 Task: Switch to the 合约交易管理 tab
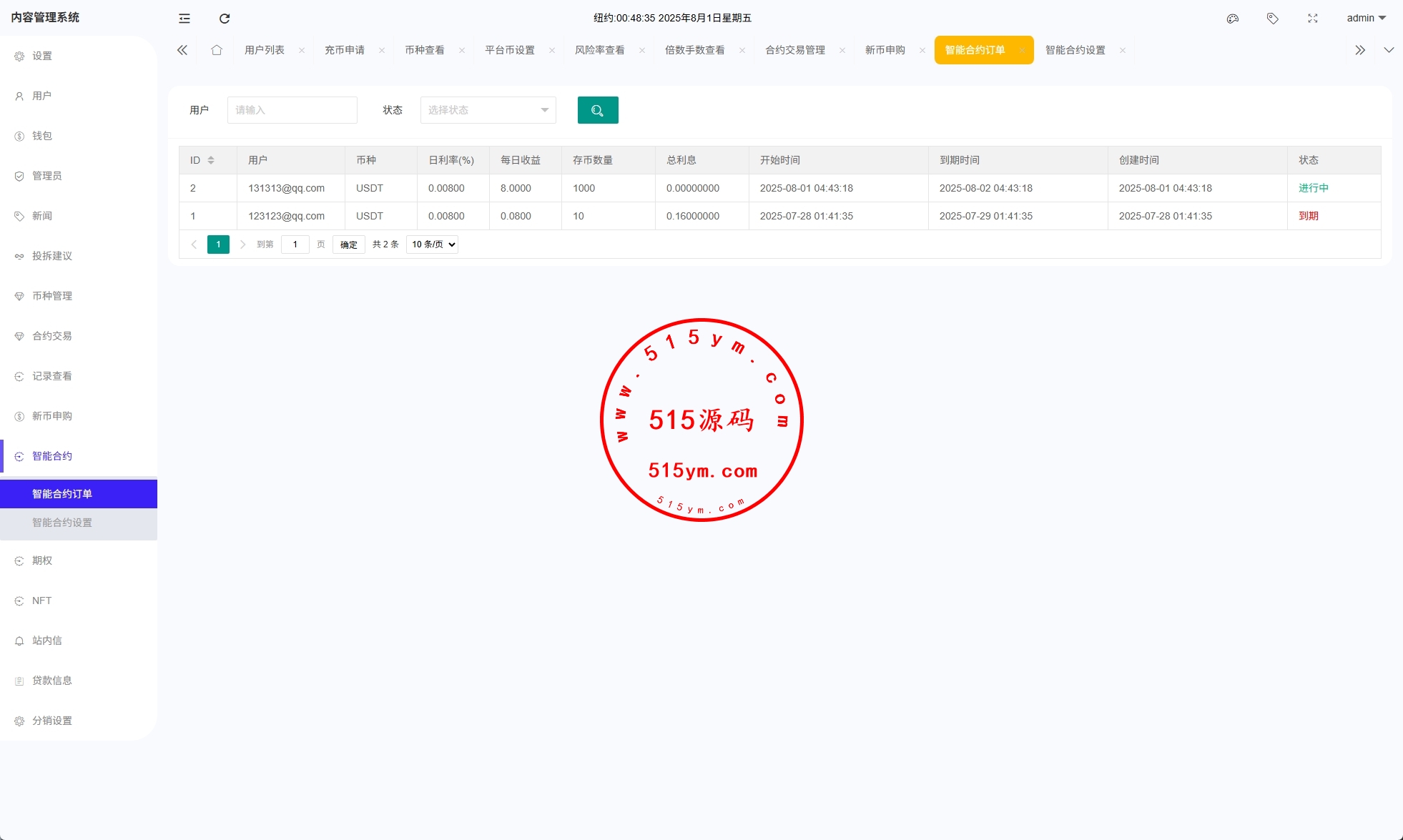[x=794, y=50]
